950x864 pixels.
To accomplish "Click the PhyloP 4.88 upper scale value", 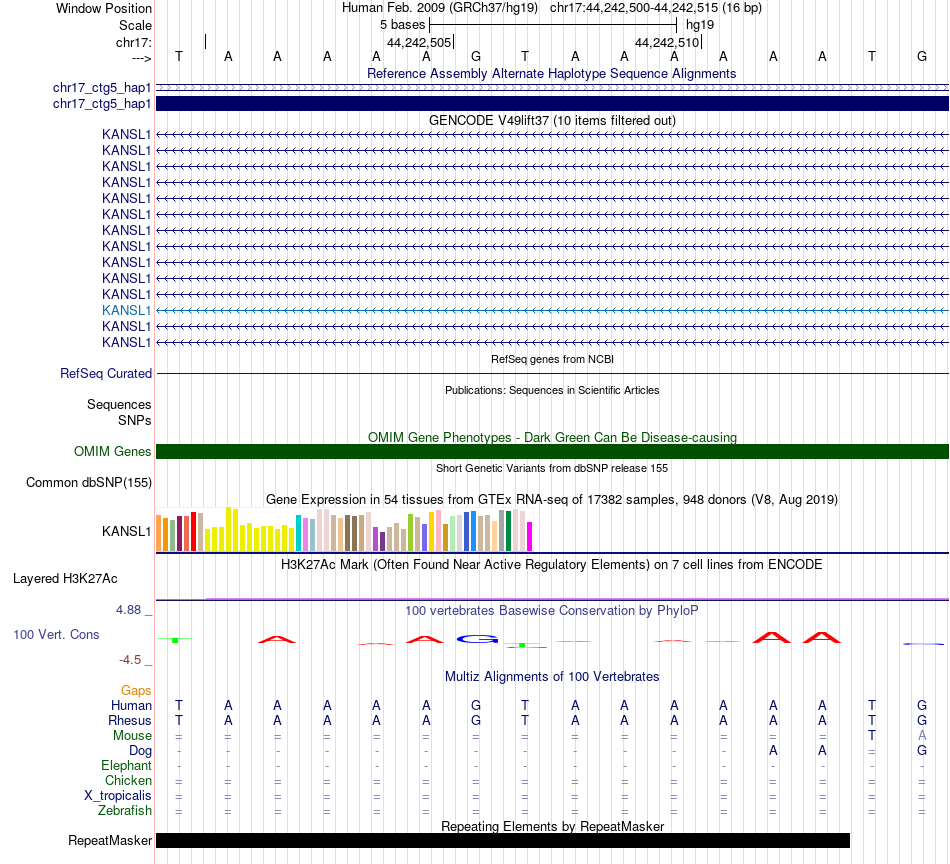I will pos(128,610).
